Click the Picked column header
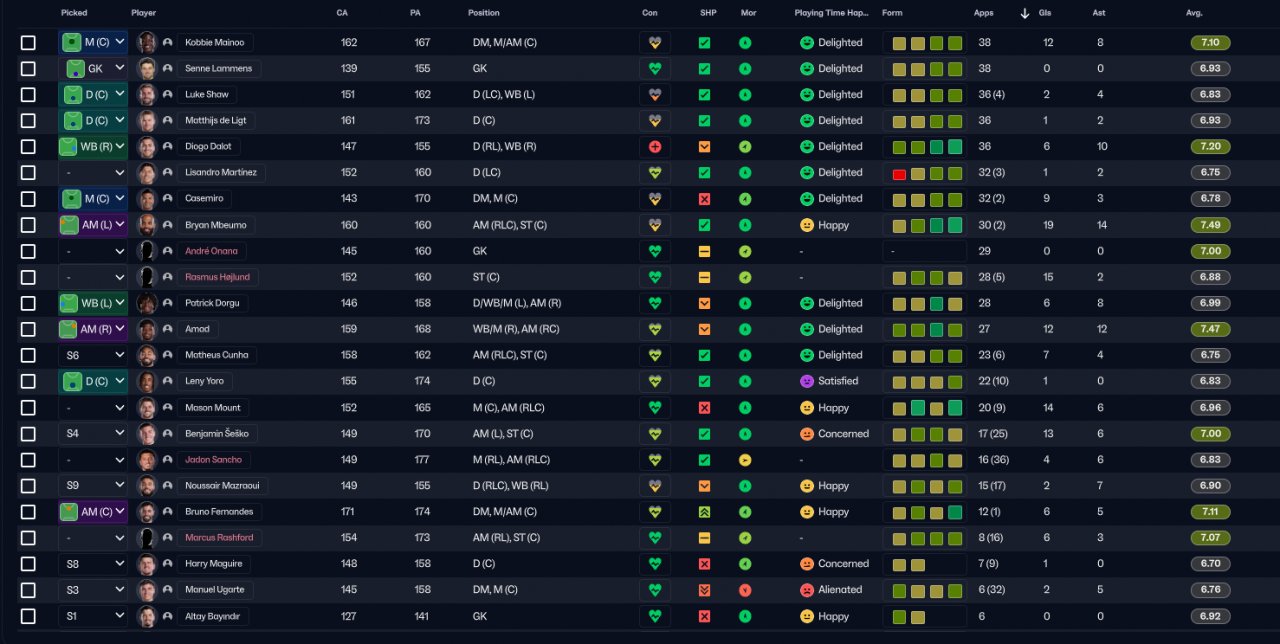Image resolution: width=1280 pixels, height=644 pixels. coord(73,13)
